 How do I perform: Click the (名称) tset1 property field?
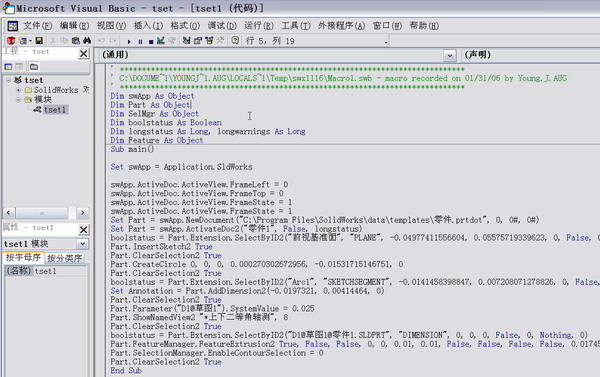pyautogui.click(x=46, y=271)
